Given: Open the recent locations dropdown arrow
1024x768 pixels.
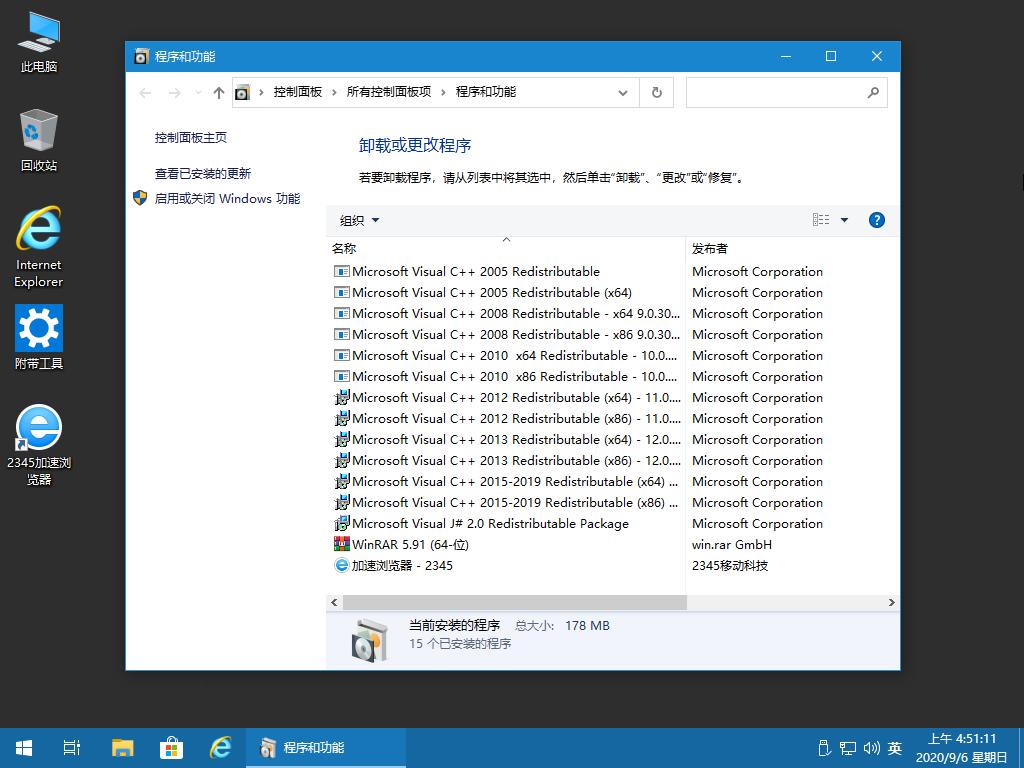Looking at the screenshot, I should (198, 93).
